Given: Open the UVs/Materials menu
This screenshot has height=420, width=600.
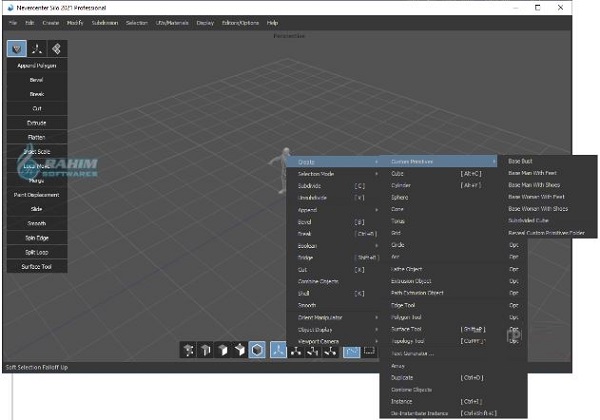Looking at the screenshot, I should click(x=170, y=21).
